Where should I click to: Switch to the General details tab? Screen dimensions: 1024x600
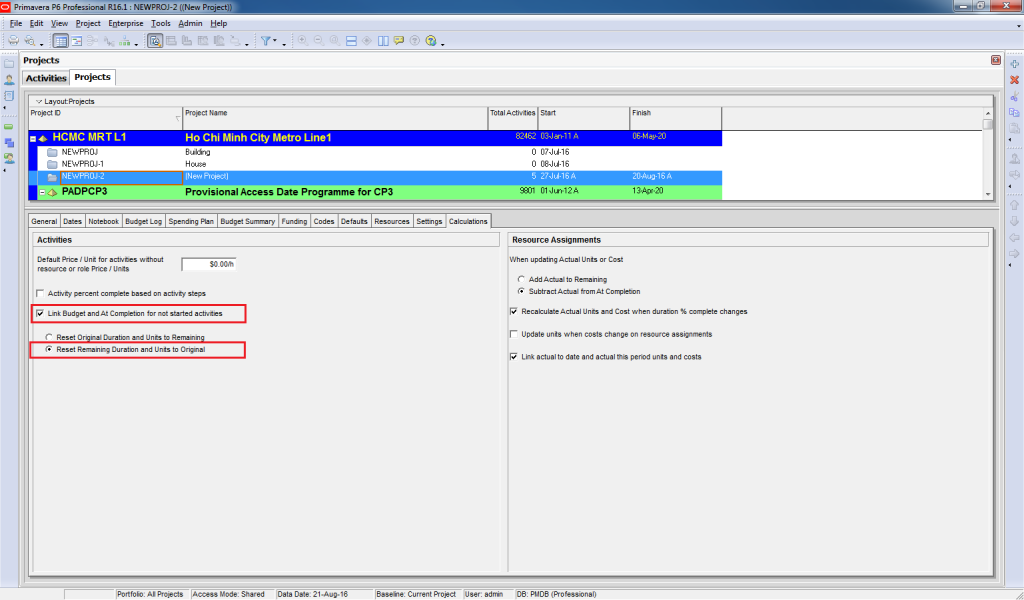tap(44, 221)
